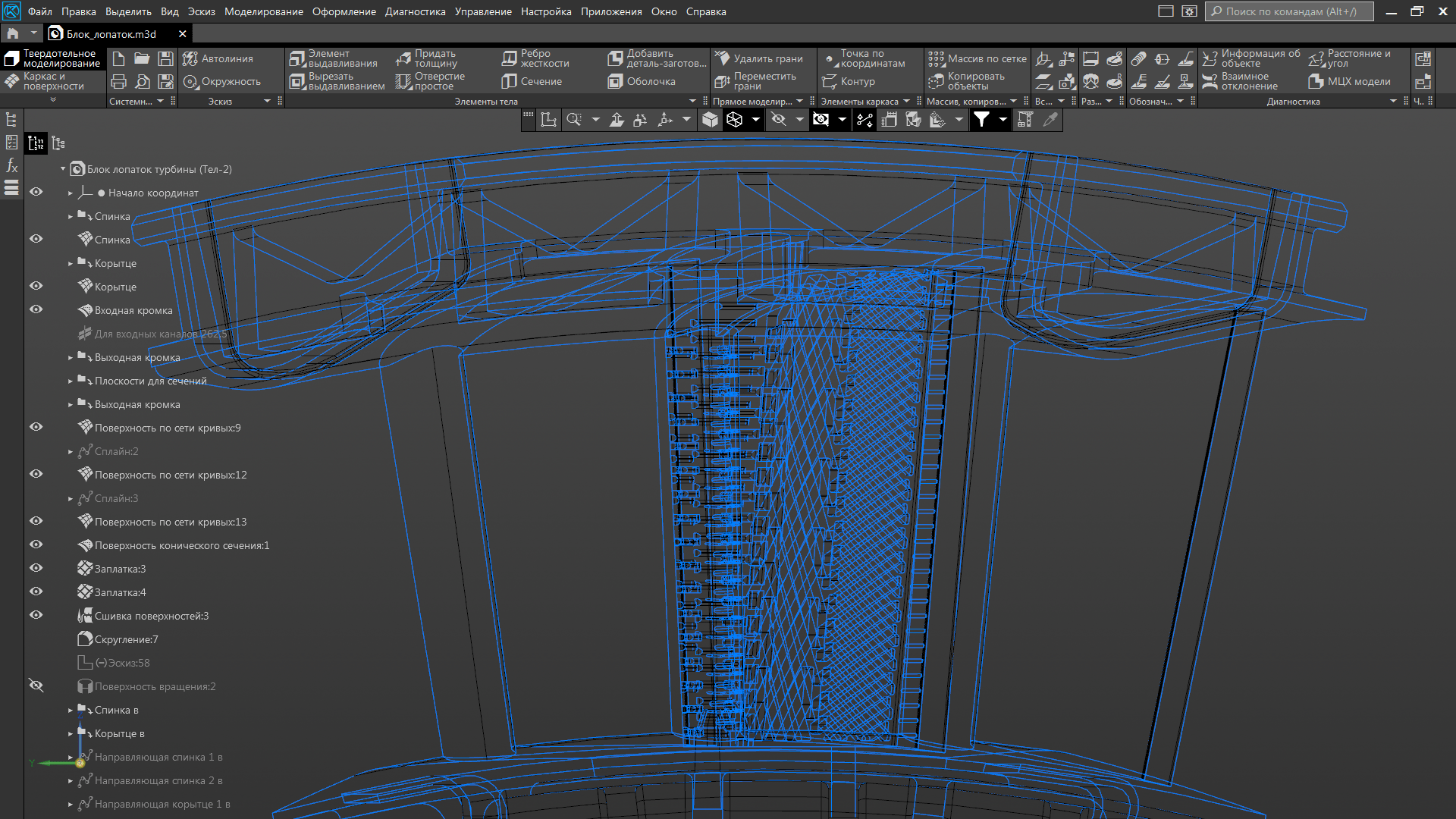Hide the Входная кромка surface
1456x819 pixels.
pos(36,309)
